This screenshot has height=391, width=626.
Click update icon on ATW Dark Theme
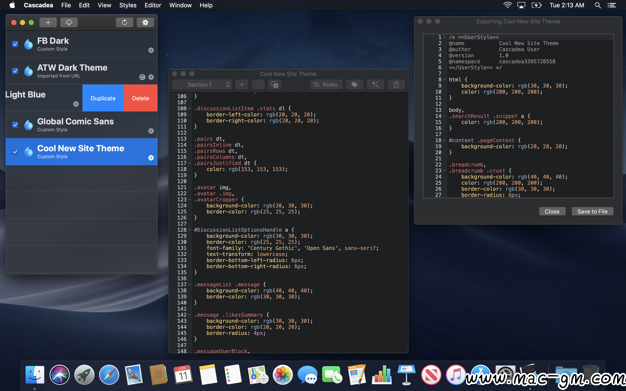click(142, 77)
